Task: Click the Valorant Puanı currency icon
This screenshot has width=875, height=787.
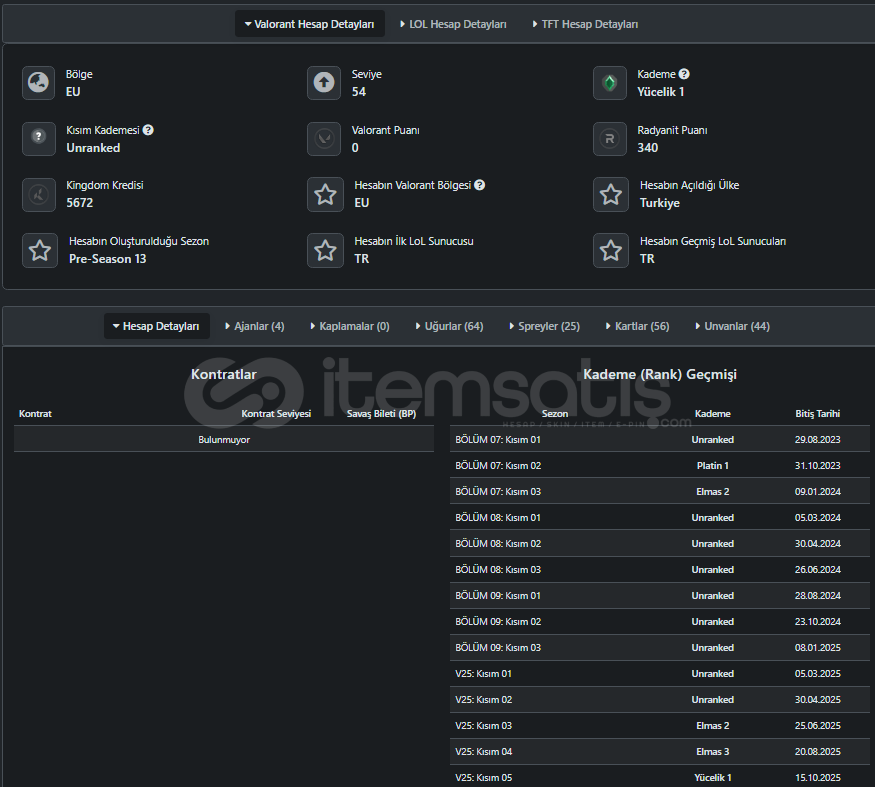Action: [324, 139]
